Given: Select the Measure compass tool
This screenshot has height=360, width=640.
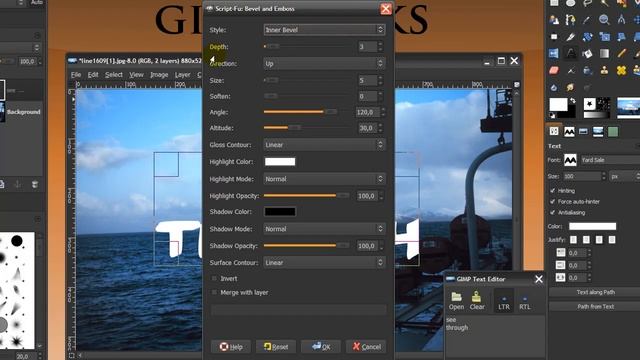Looking at the screenshot, I should [x=621, y=20].
